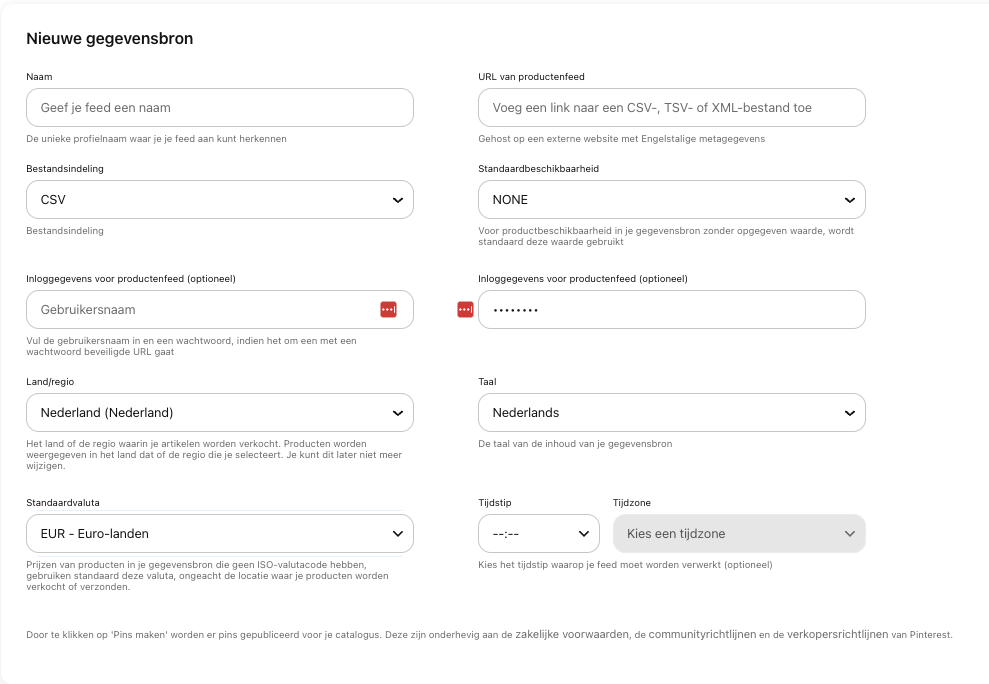
Task: Open the zakelijke voorwaarden link
Action: point(572,634)
